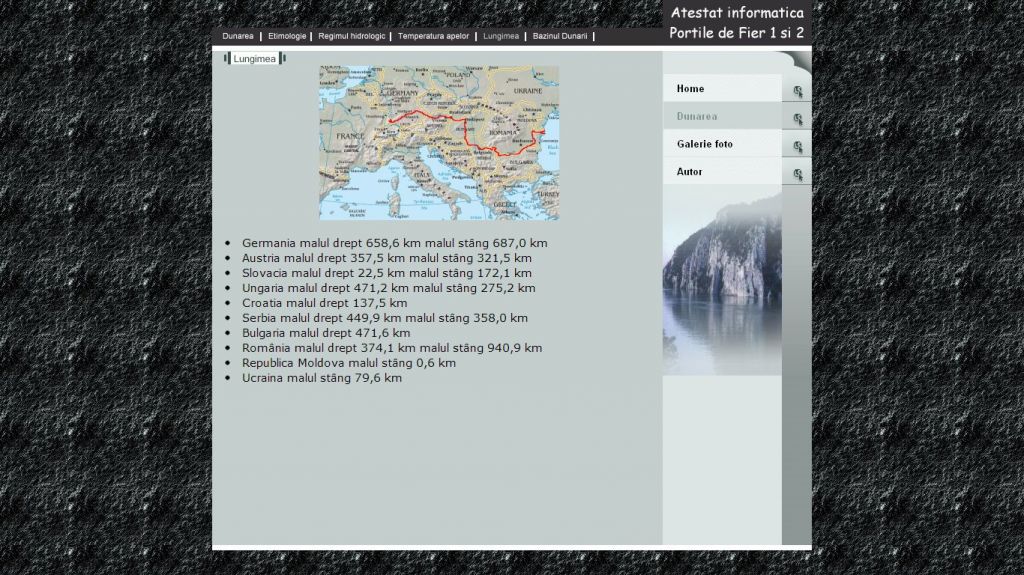The image size is (1024, 575).
Task: Open Regimul hidrologic in top menu
Action: (351, 36)
